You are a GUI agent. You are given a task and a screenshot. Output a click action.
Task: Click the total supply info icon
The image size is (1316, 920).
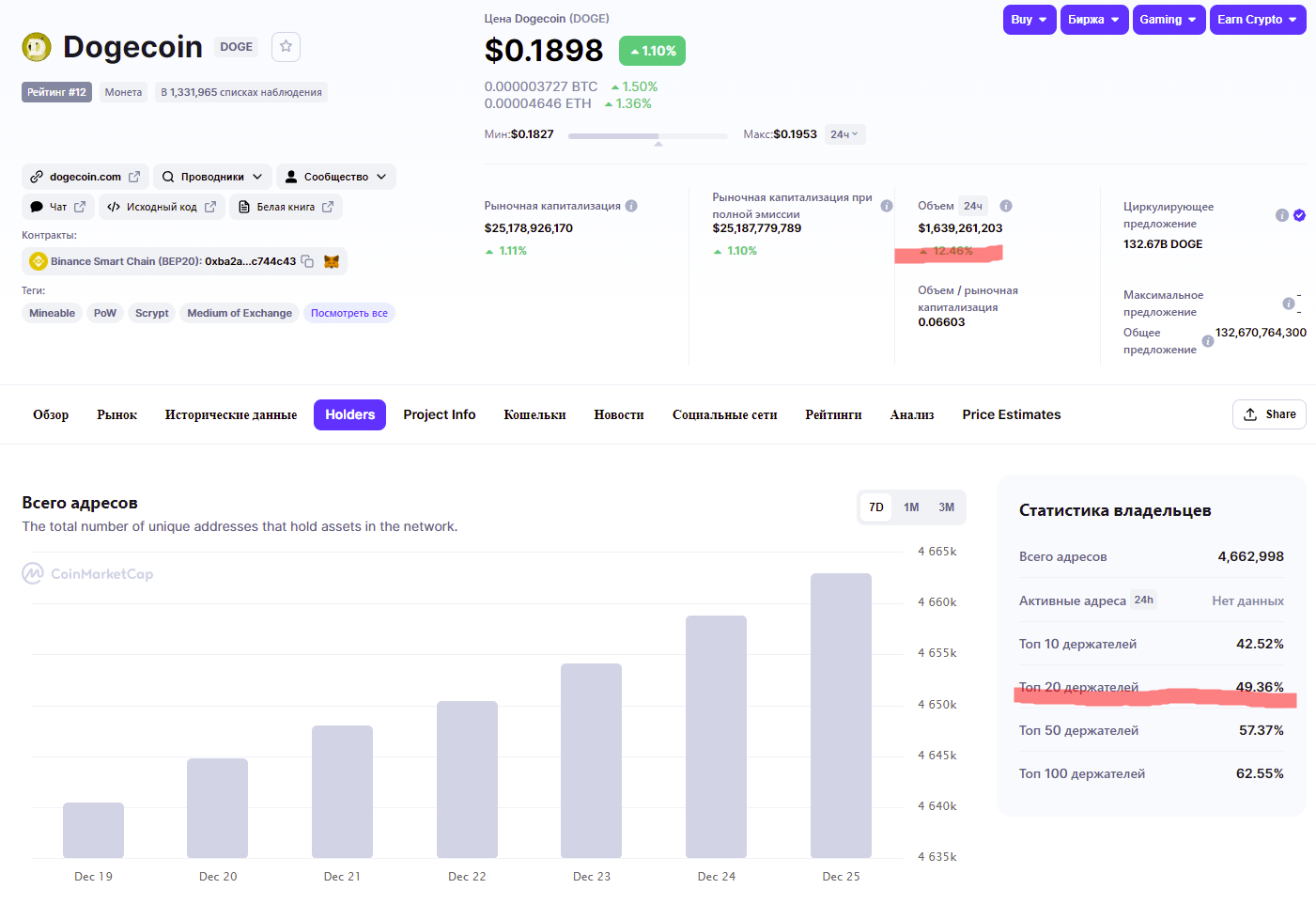click(1208, 341)
